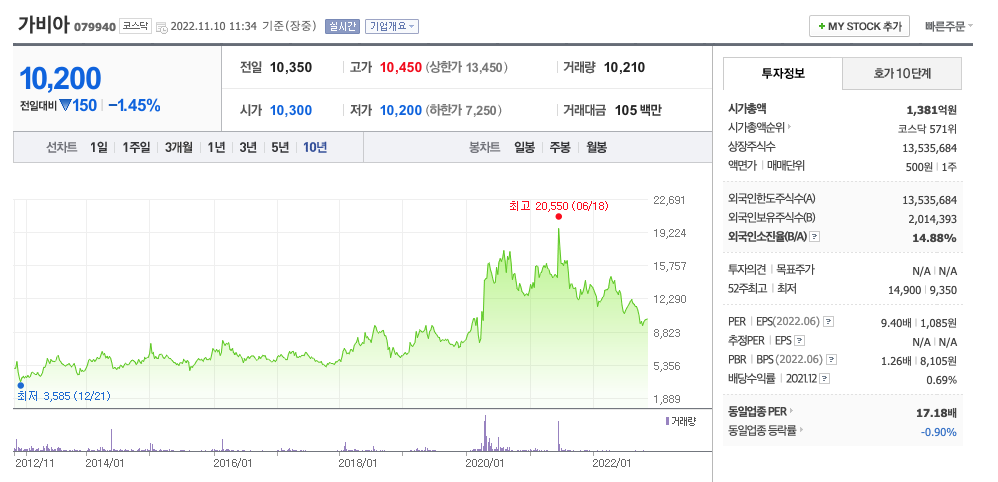The height and width of the screenshot is (482, 998).
Task: Open help icon beside 외국인소진율(B/A)
Action: tap(815, 236)
